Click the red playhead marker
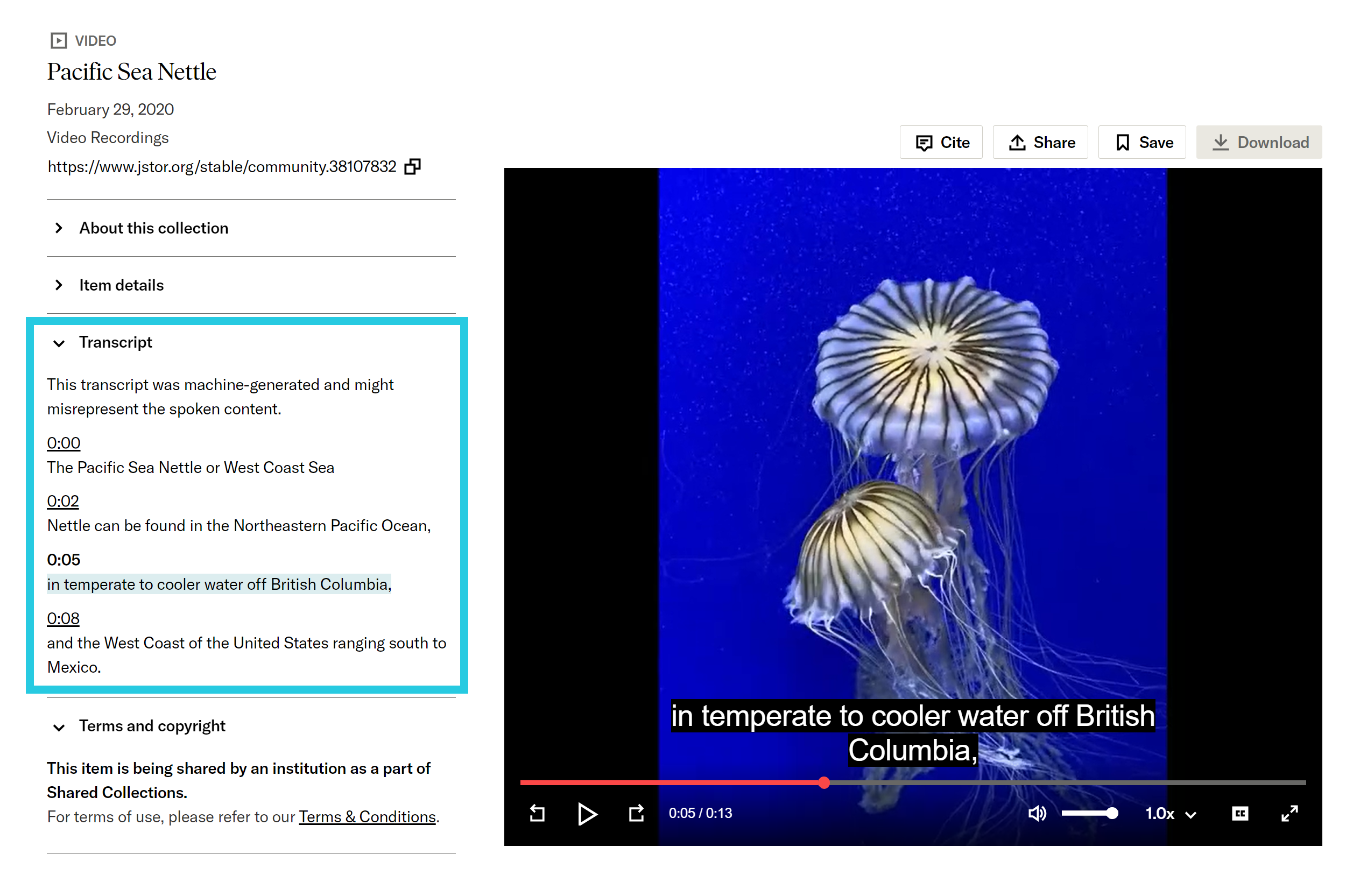Viewport: 1360px width, 896px height. 823,782
